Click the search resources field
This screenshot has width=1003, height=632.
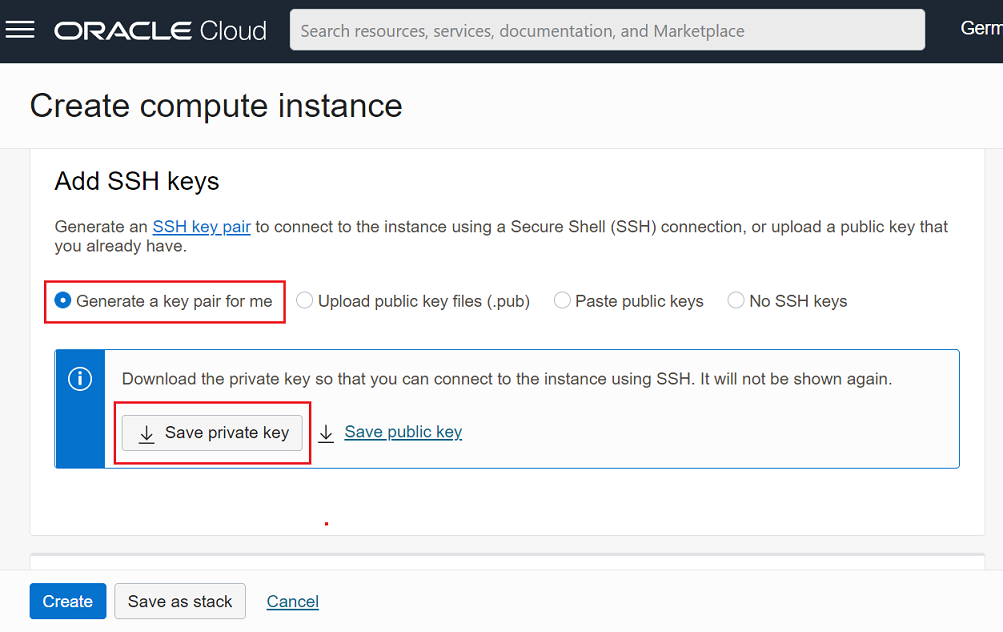607,30
